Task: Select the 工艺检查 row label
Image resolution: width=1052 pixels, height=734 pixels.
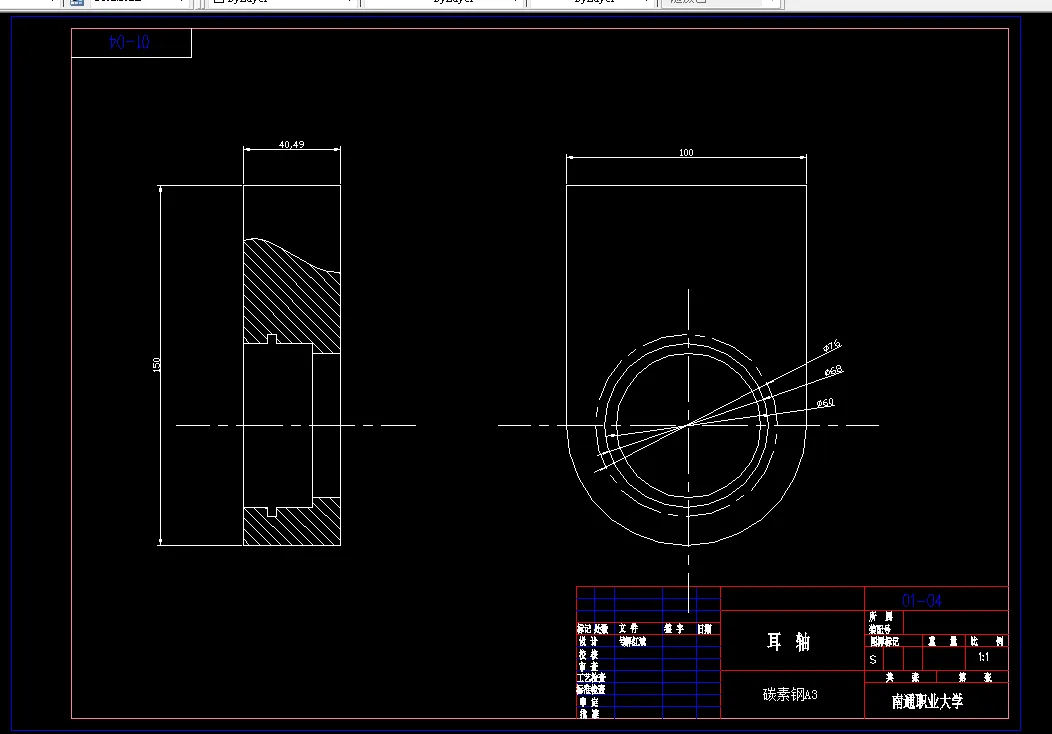Action: pyautogui.click(x=591, y=678)
